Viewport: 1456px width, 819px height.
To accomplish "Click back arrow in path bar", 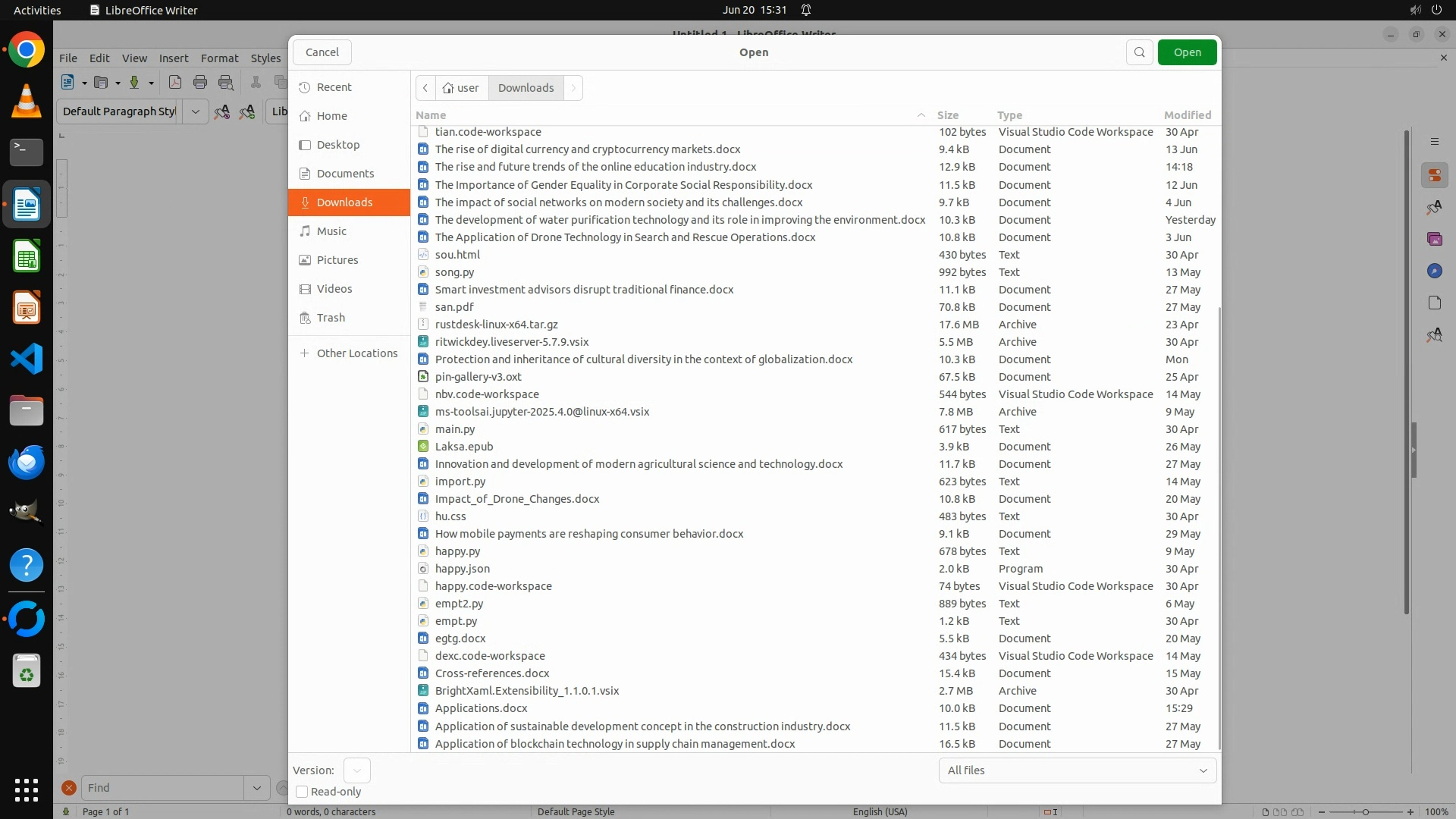I will [x=425, y=88].
